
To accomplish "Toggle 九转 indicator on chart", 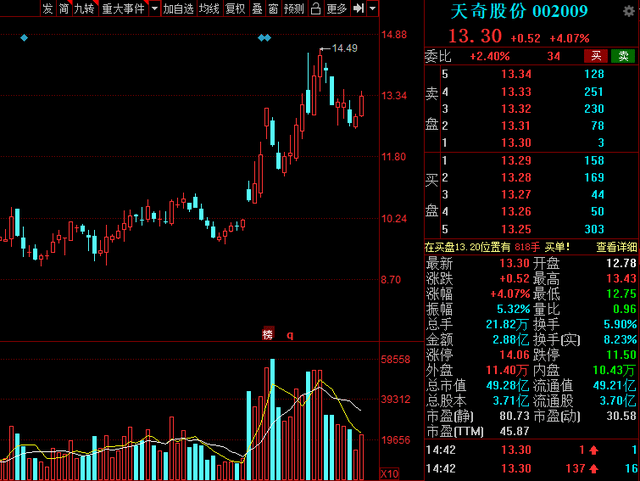I will [84, 8].
